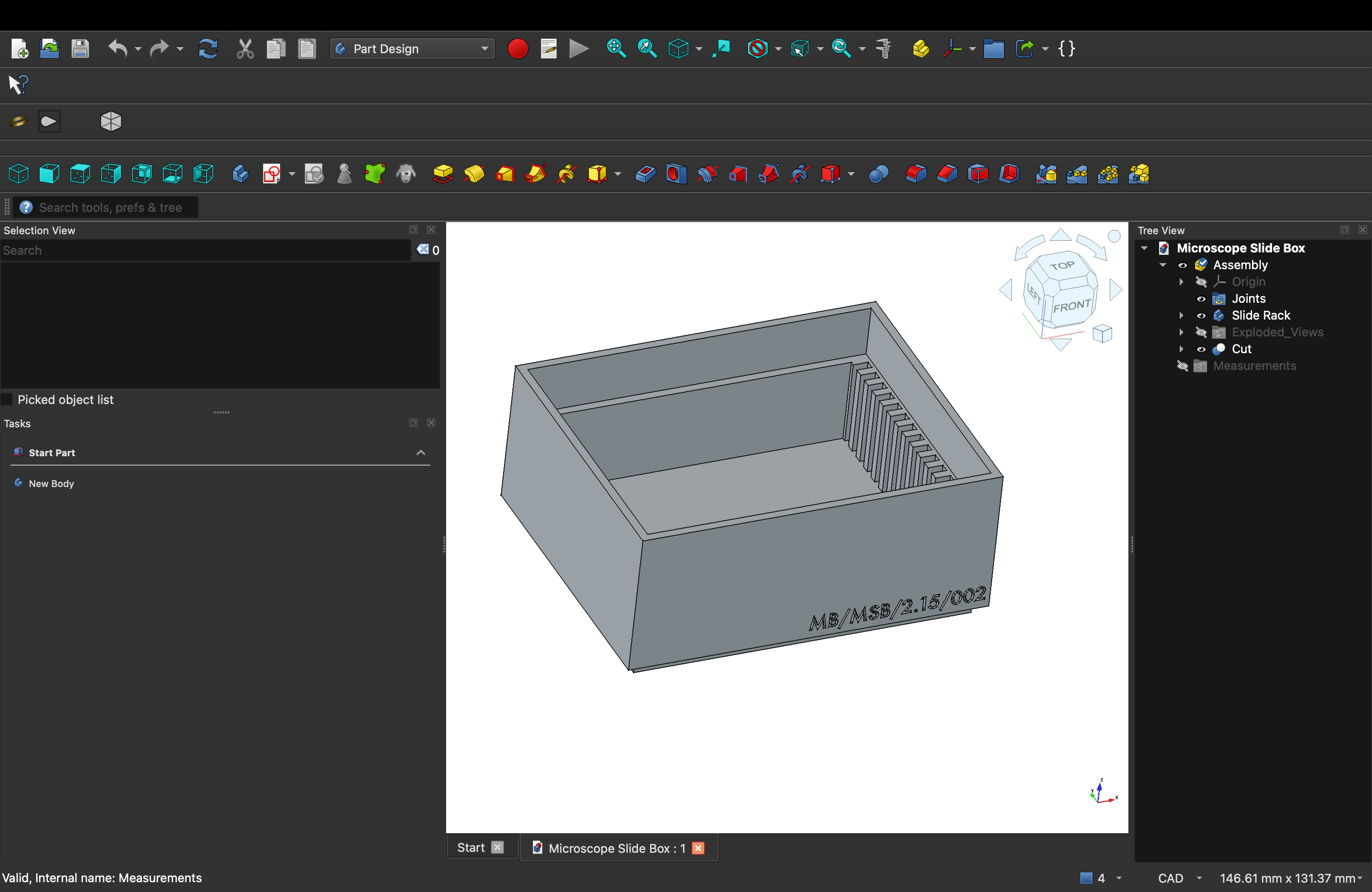This screenshot has height=892, width=1372.
Task: Show the Measurements group
Action: point(1183,366)
